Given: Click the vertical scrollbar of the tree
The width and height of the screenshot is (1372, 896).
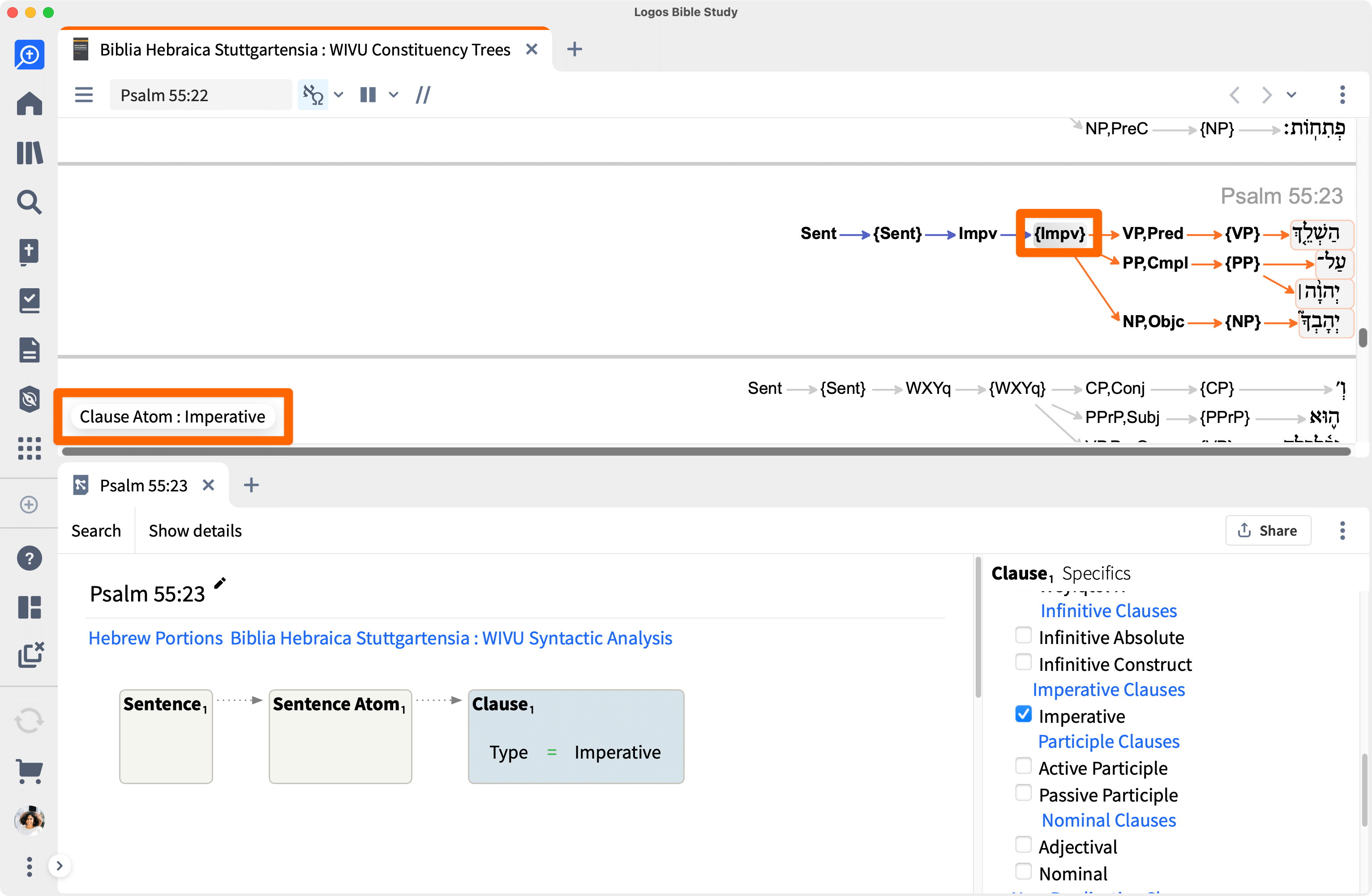Looking at the screenshot, I should click(1363, 337).
